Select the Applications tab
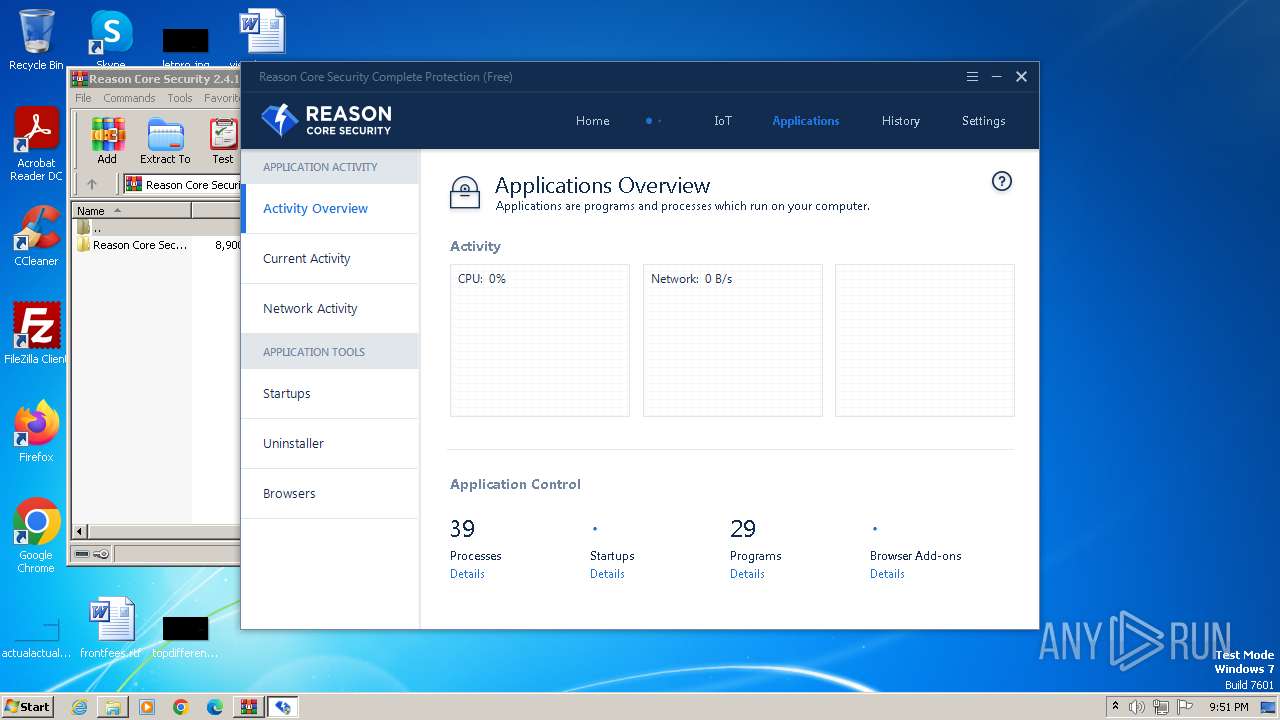Screen dimensions: 1280x720 coord(805,121)
